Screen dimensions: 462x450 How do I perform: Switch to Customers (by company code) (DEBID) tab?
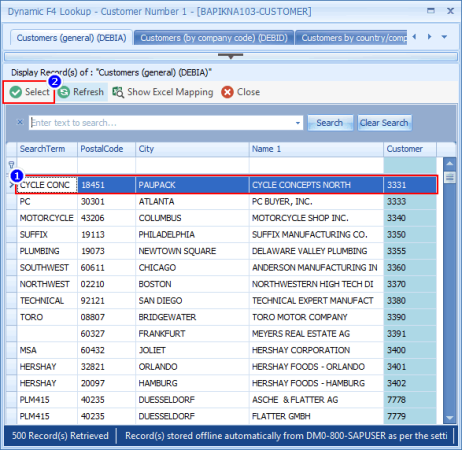(x=214, y=38)
